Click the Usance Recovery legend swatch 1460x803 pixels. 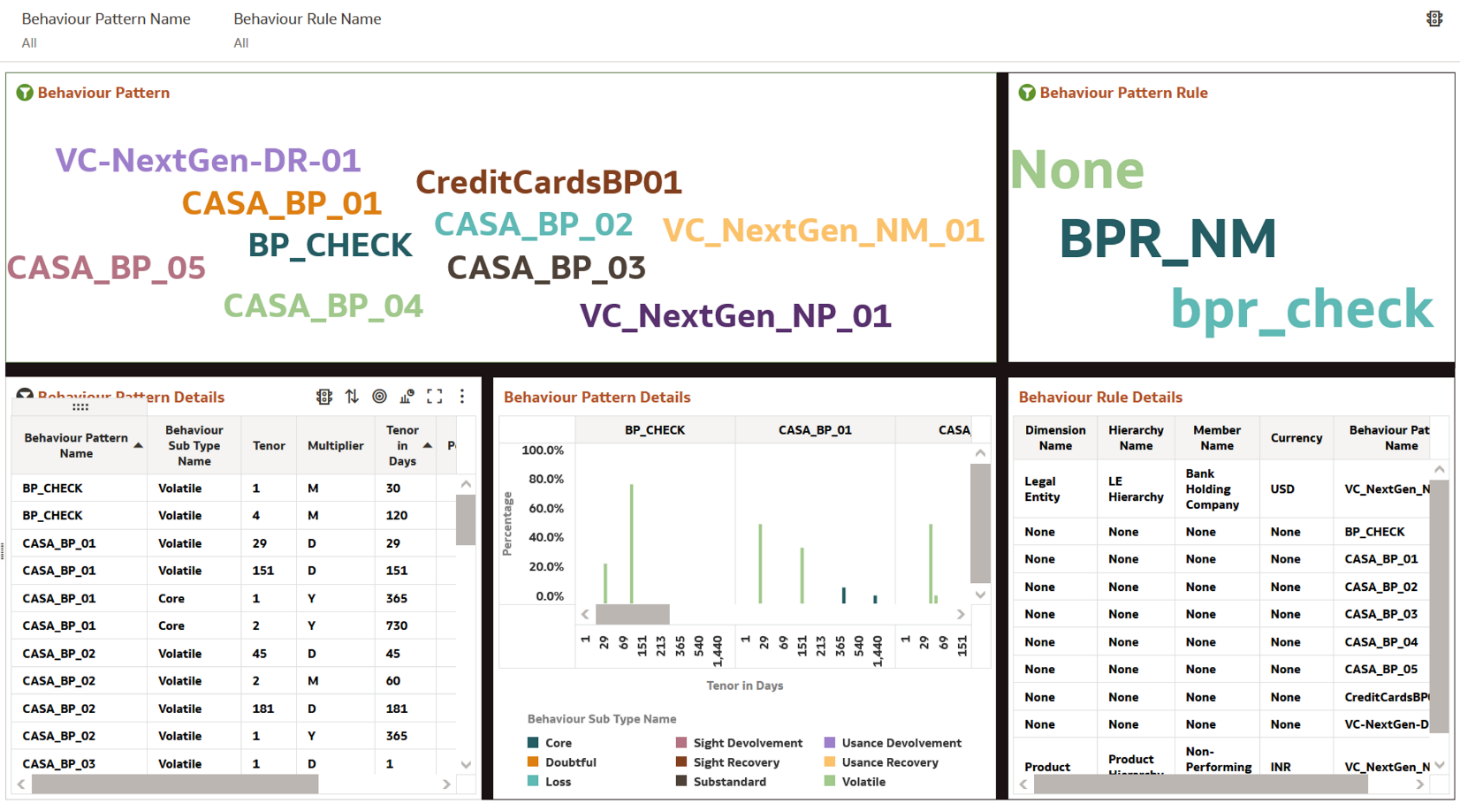[829, 762]
